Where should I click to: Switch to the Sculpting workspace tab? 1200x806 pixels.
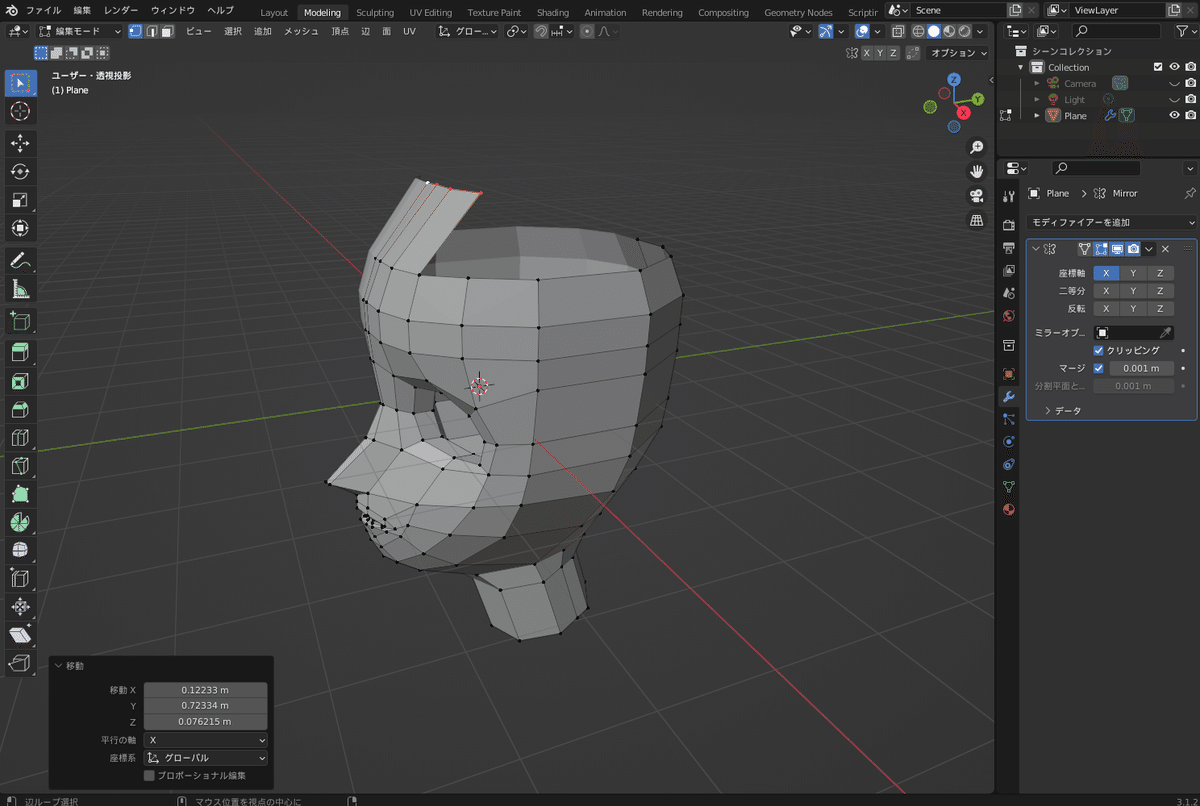click(375, 12)
